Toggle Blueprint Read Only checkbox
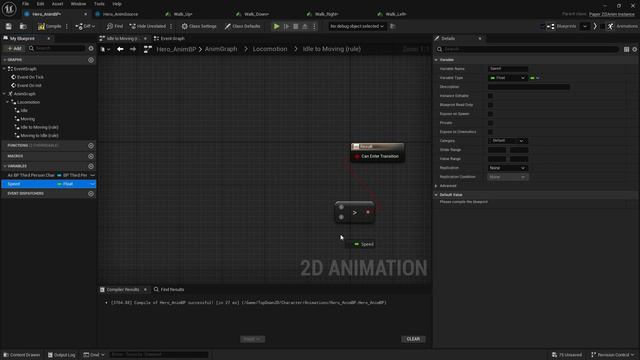640x360 pixels. coord(490,104)
